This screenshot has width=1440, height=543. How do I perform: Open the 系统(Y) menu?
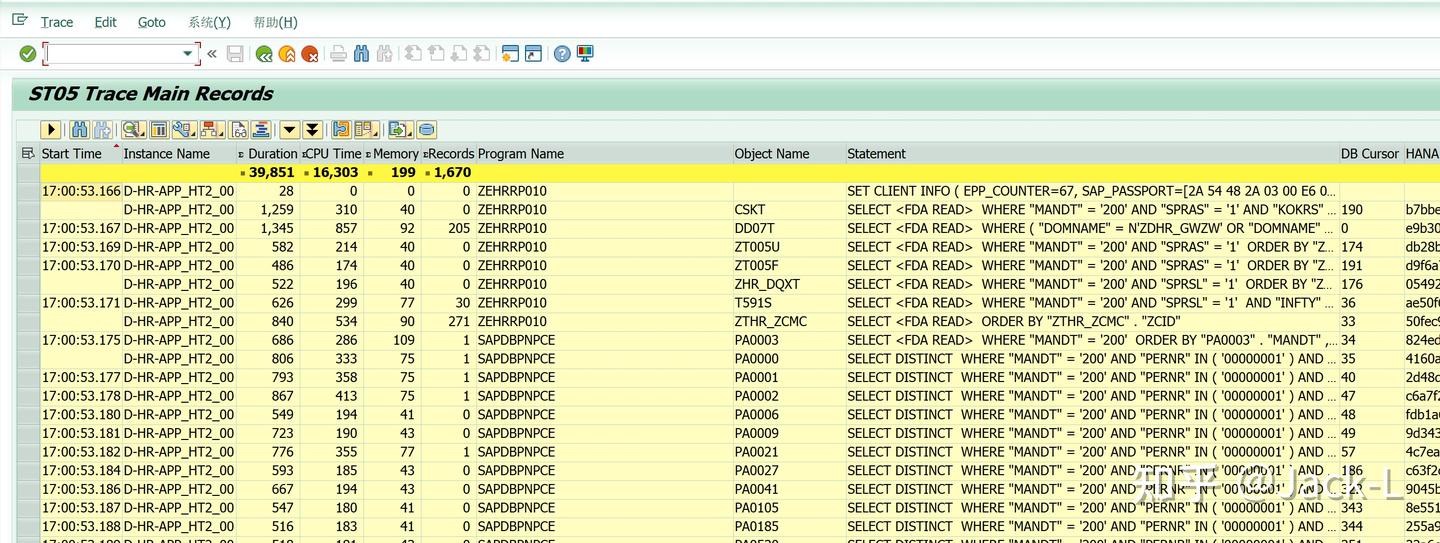[x=209, y=22]
